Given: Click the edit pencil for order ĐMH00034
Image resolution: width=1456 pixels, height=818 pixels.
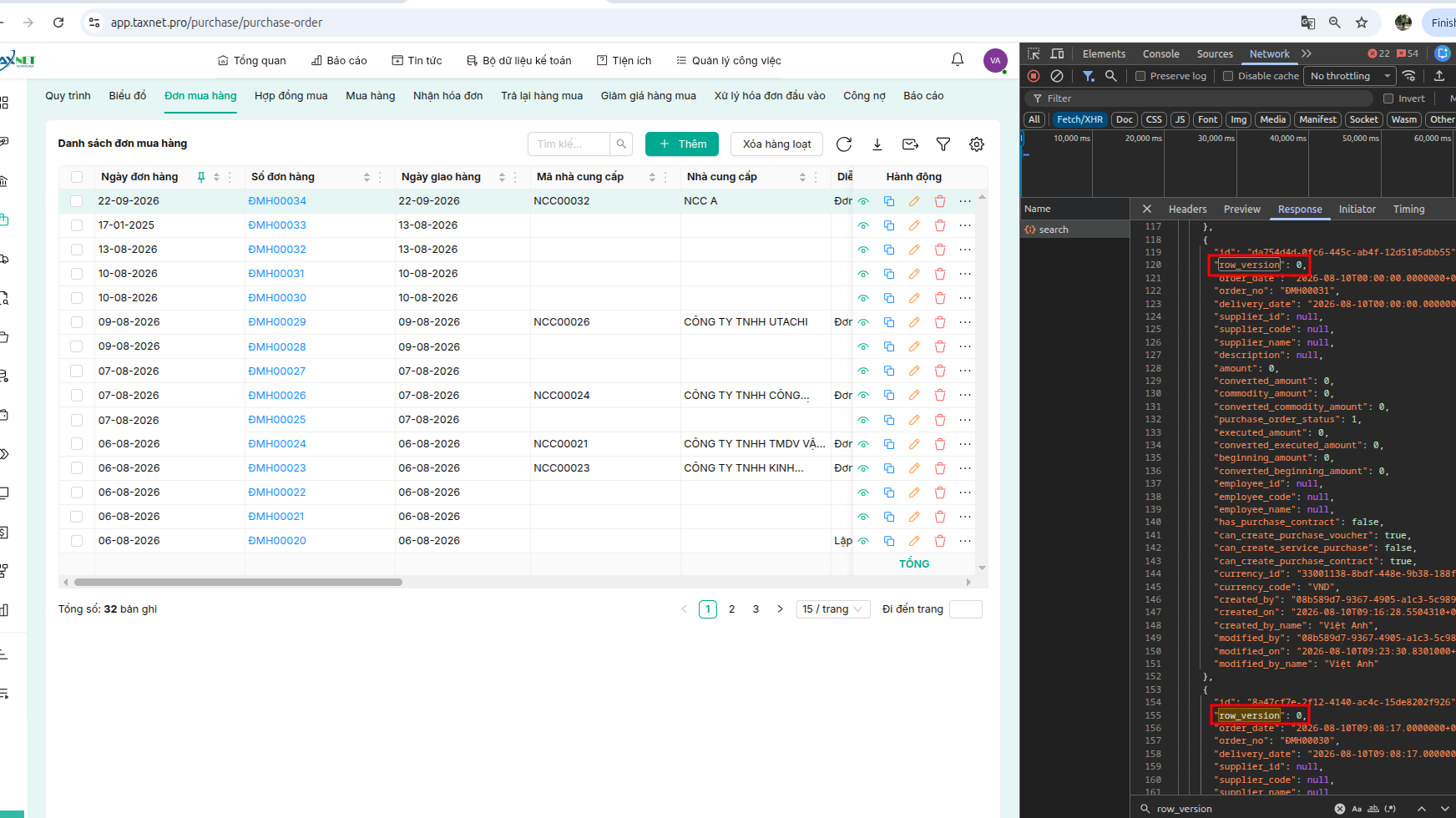Looking at the screenshot, I should tap(914, 201).
